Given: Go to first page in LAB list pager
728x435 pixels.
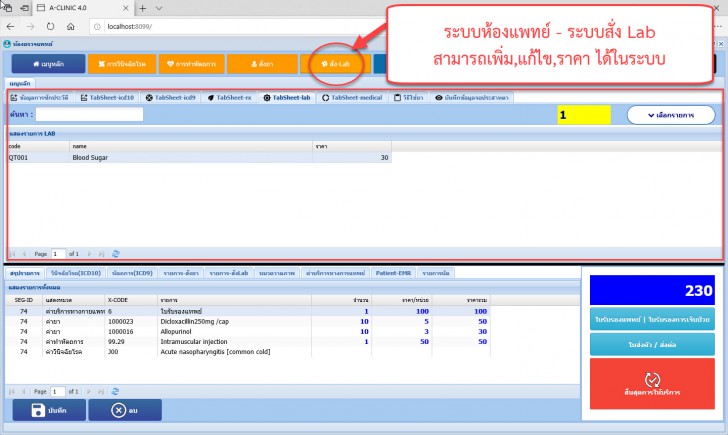Looking at the screenshot, I should (12, 254).
